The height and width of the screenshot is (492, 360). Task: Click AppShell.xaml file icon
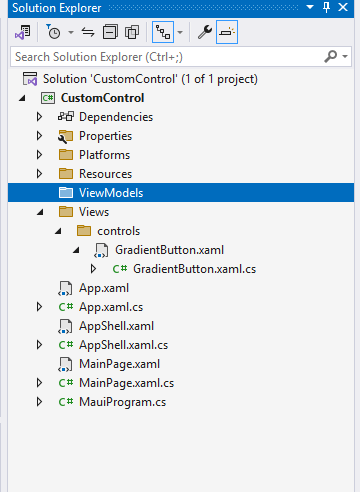pyautogui.click(x=65, y=326)
